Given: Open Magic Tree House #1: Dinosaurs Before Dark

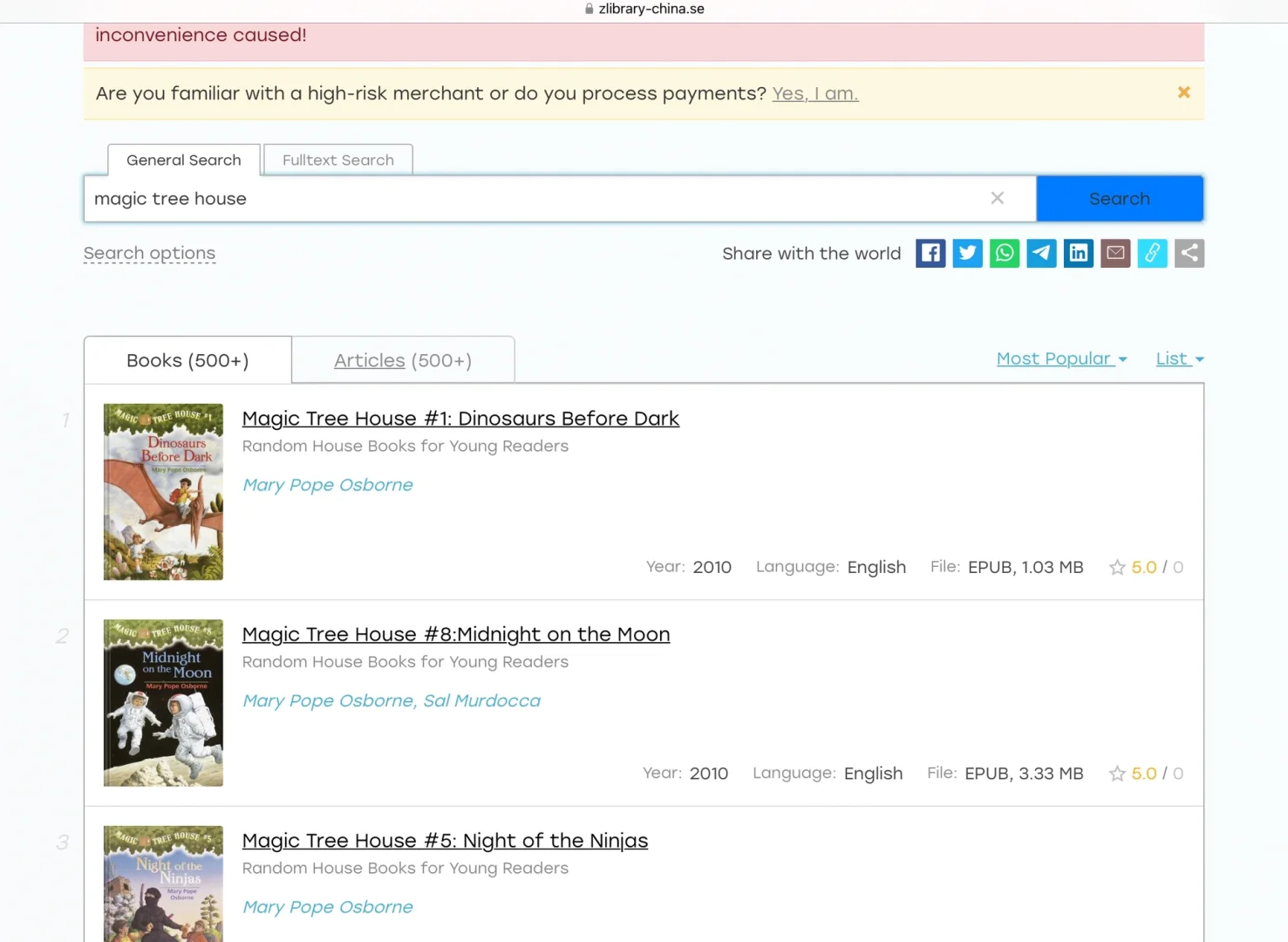Looking at the screenshot, I should (460, 419).
